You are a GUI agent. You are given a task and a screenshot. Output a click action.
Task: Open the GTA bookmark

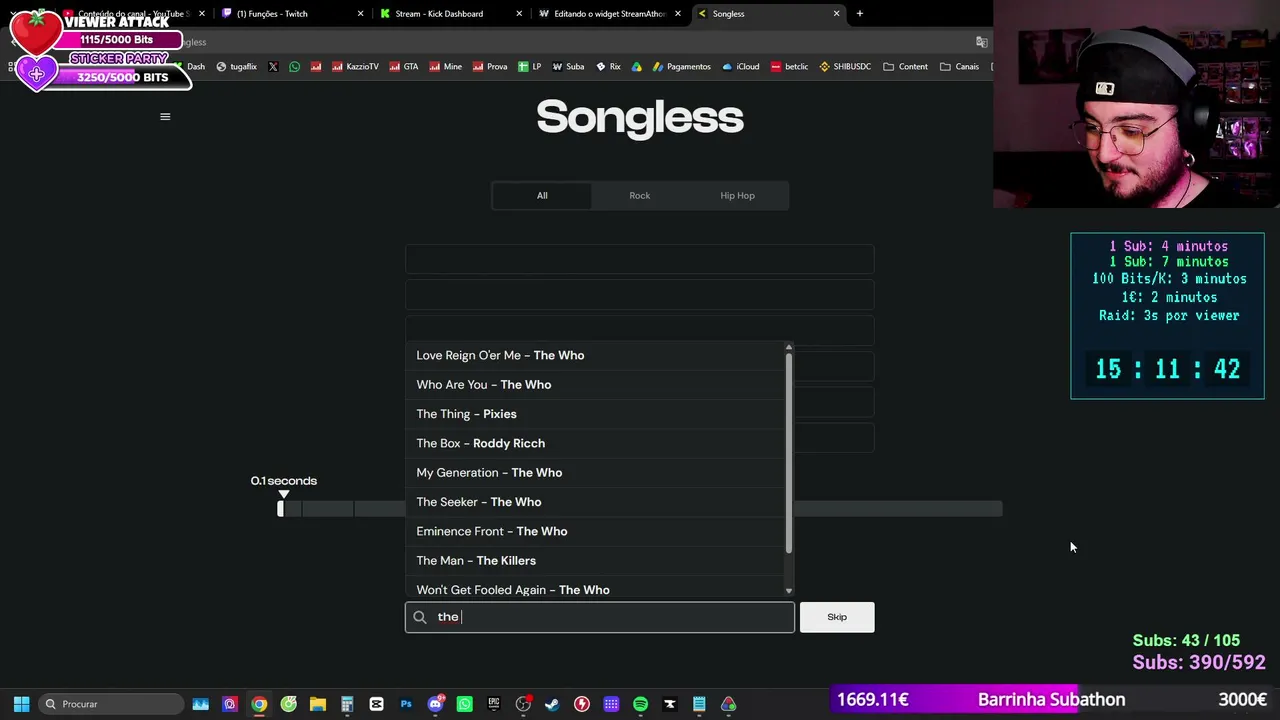404,67
